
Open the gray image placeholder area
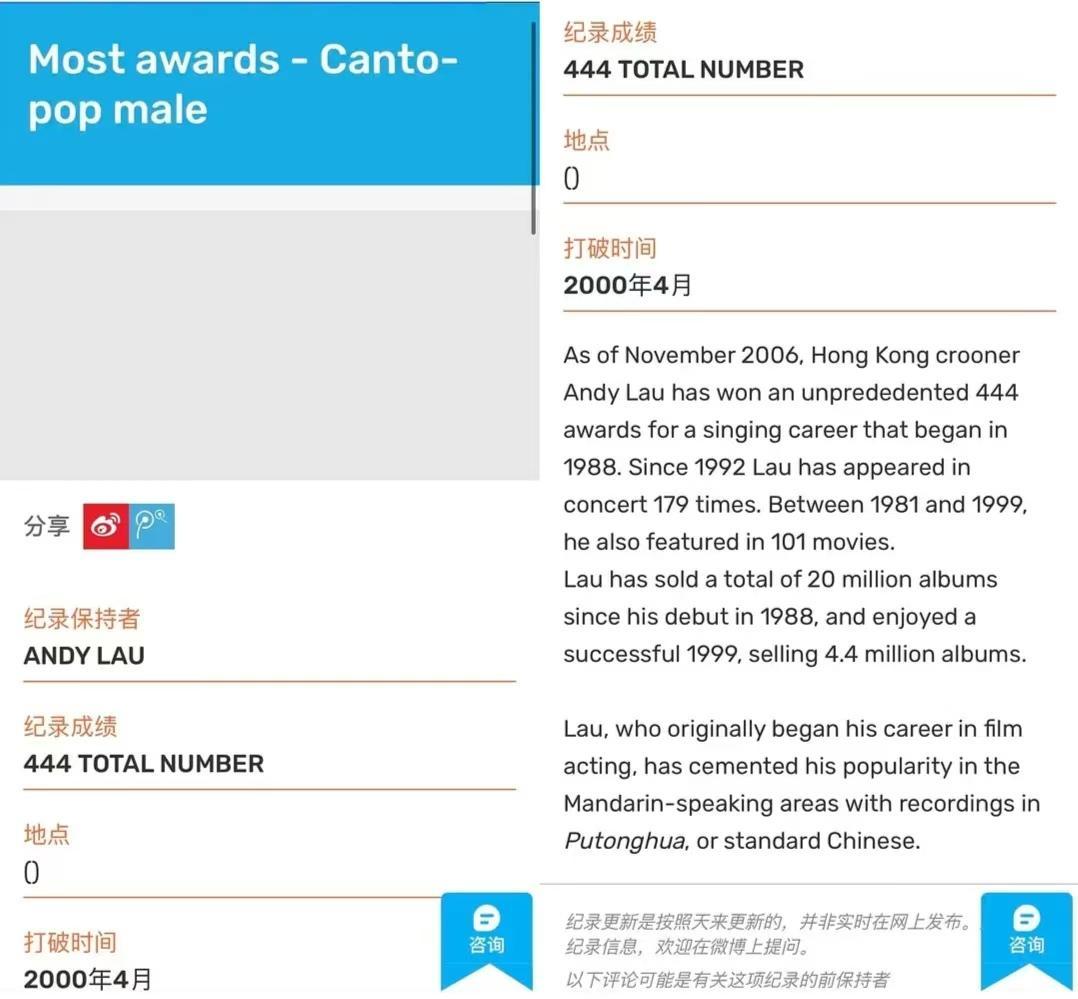(x=268, y=345)
